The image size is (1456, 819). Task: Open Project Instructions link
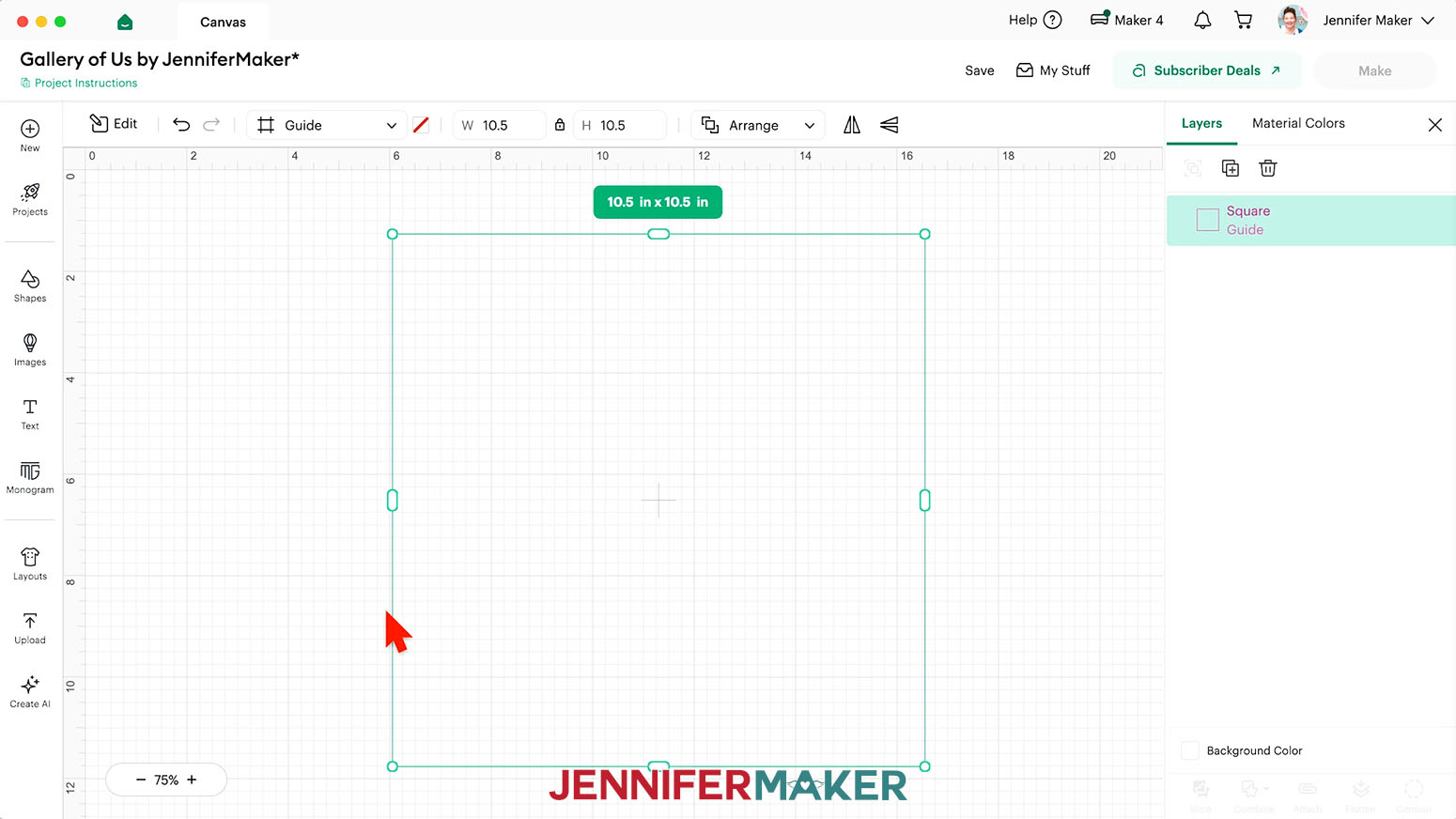pos(79,83)
